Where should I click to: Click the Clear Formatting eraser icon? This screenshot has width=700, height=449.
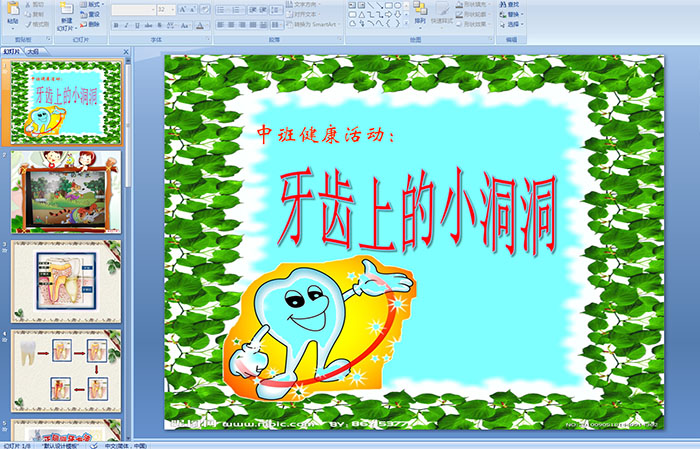tap(205, 10)
